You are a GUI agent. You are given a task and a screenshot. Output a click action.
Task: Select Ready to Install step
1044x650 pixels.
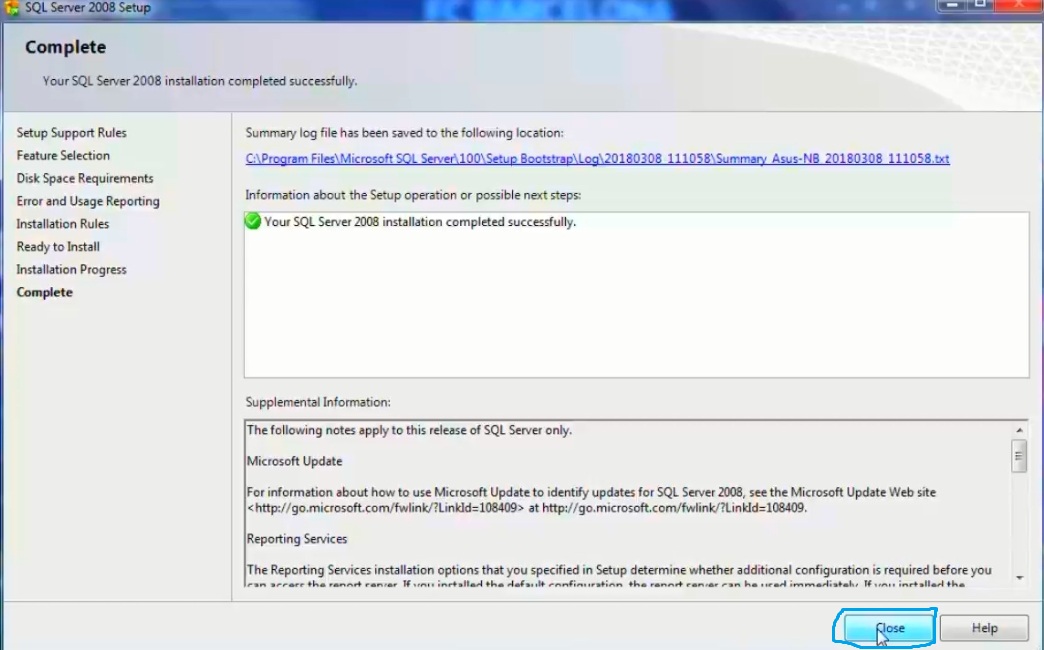click(x=58, y=246)
